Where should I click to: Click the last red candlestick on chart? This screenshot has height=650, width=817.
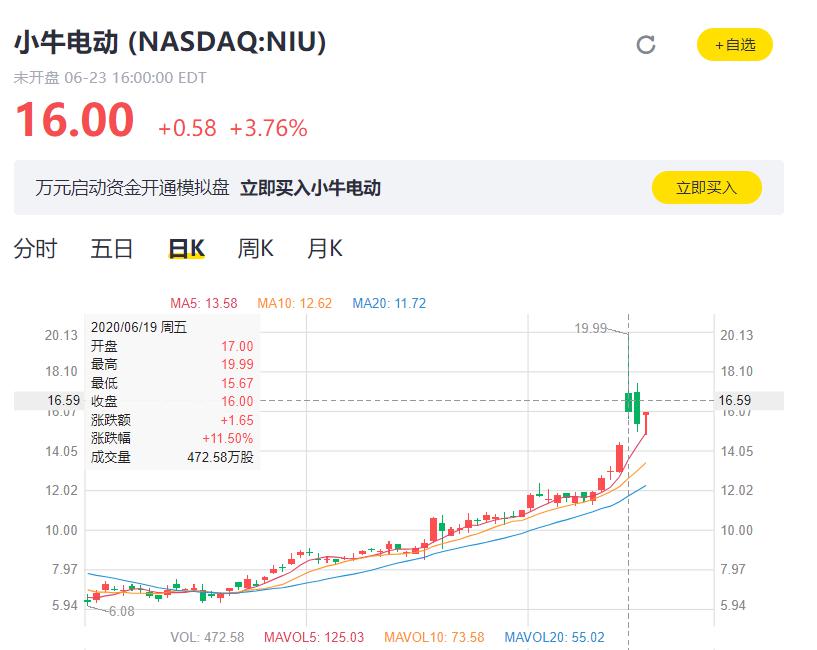[646, 423]
